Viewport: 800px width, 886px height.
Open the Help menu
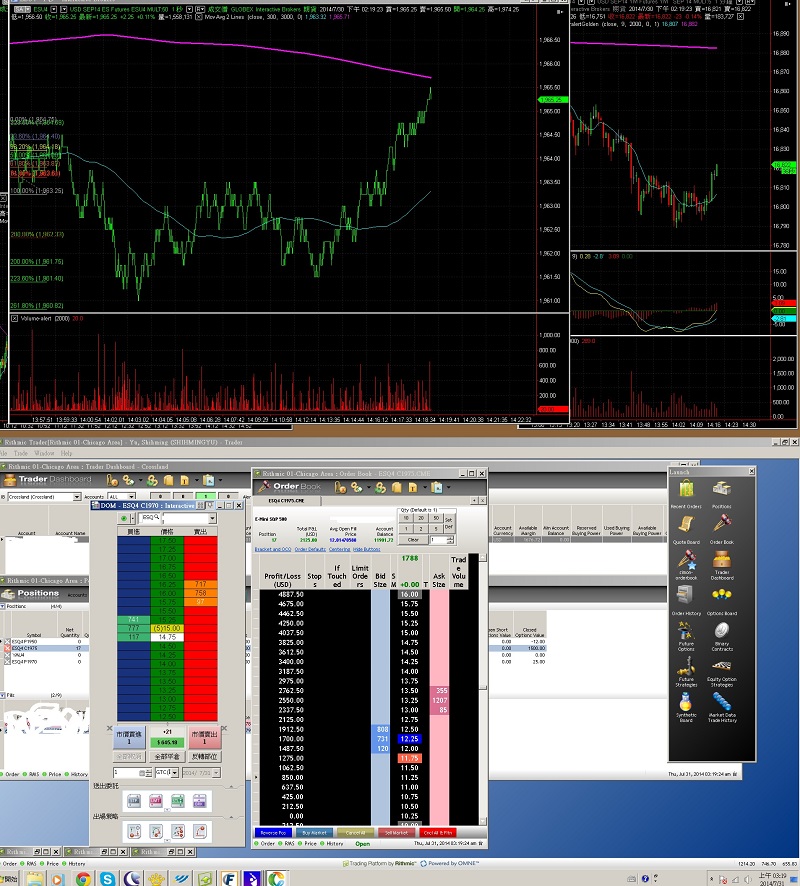point(66,453)
